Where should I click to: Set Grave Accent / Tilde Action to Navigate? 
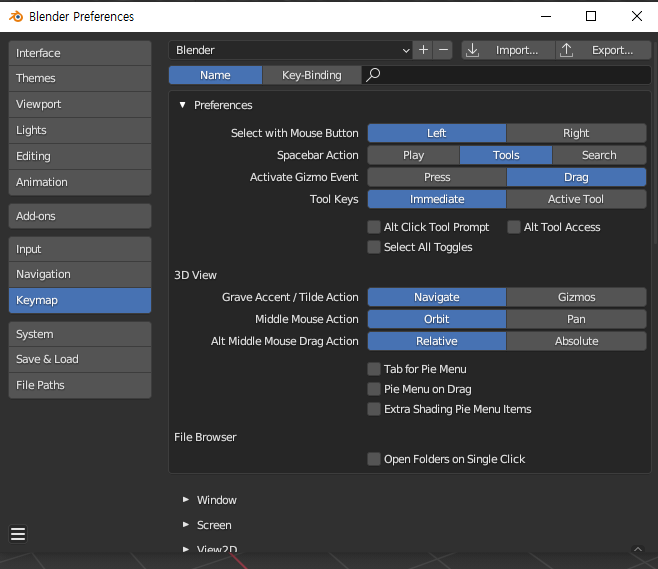pyautogui.click(x=437, y=297)
